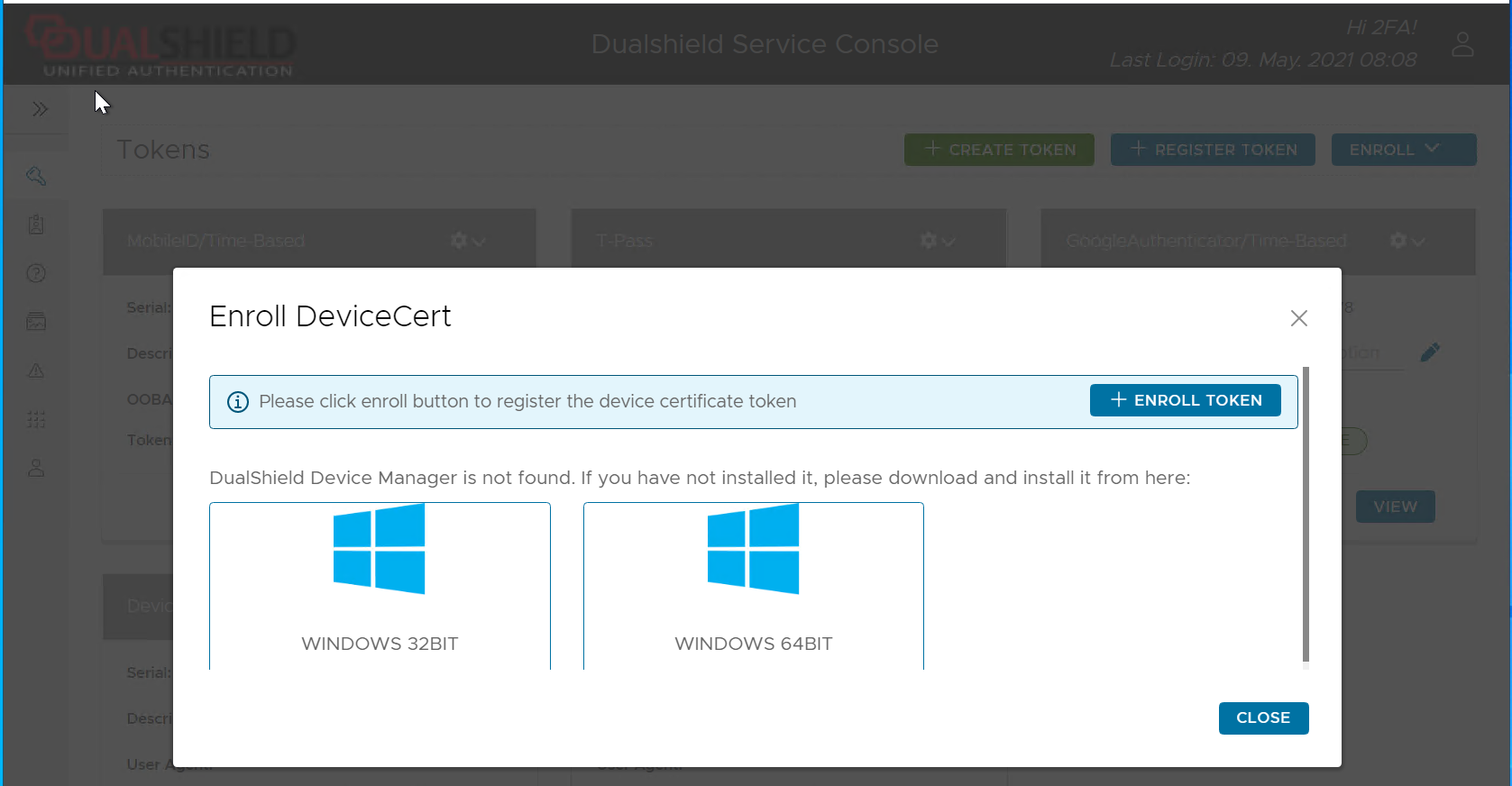Open the Tokens key icon in sidebar
Image resolution: width=1512 pixels, height=786 pixels.
[x=36, y=176]
